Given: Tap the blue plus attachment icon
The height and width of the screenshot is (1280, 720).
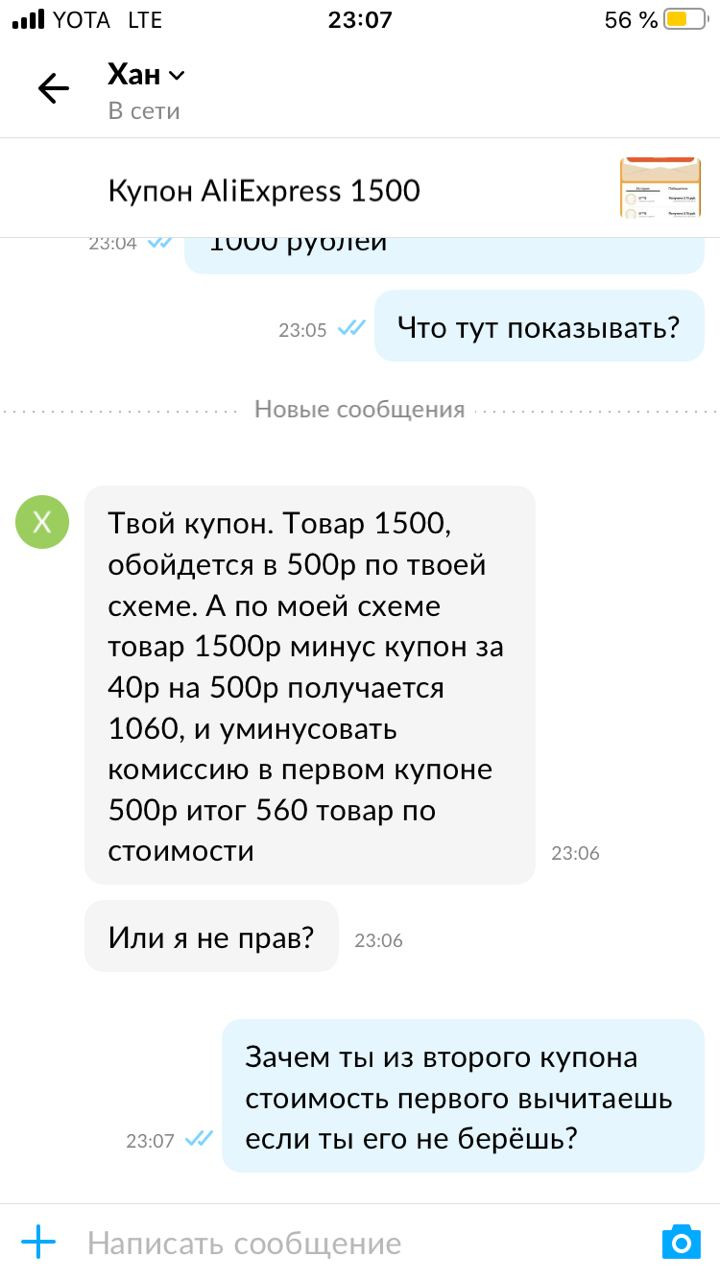Looking at the screenshot, I should click(38, 1243).
